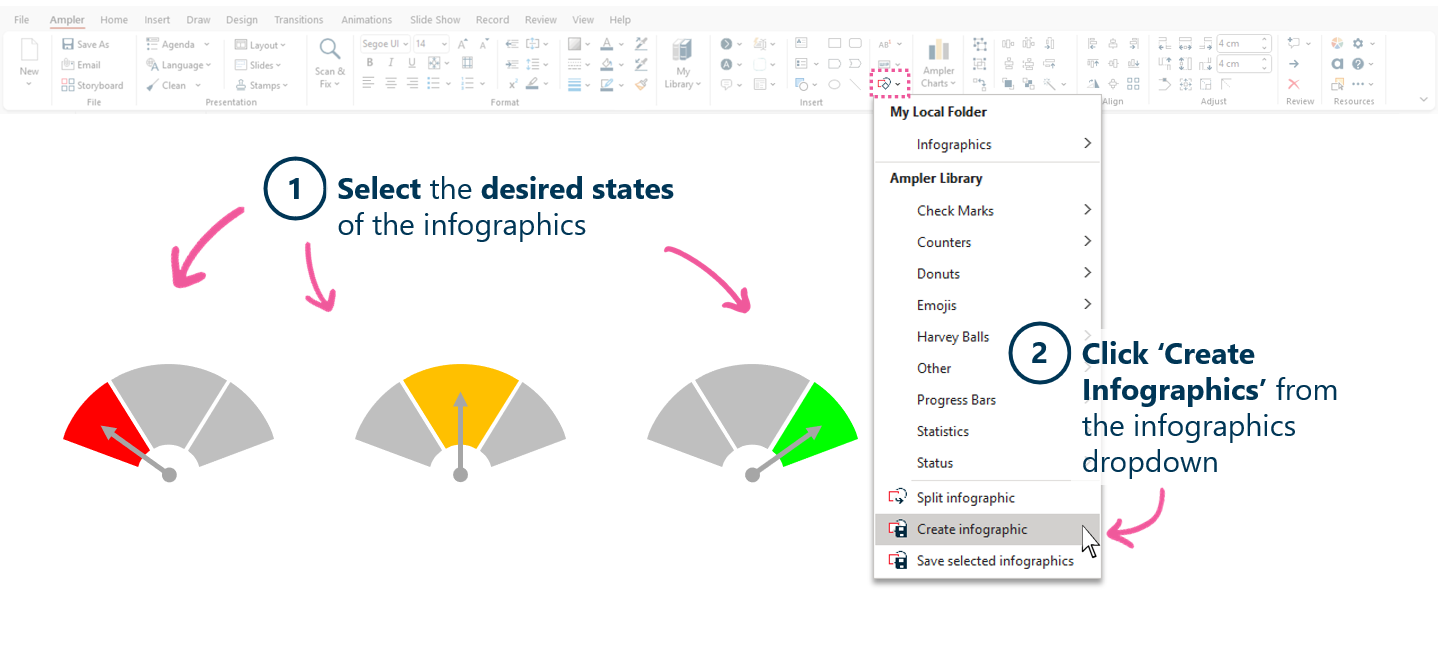Click the Stamps tool

point(262,85)
